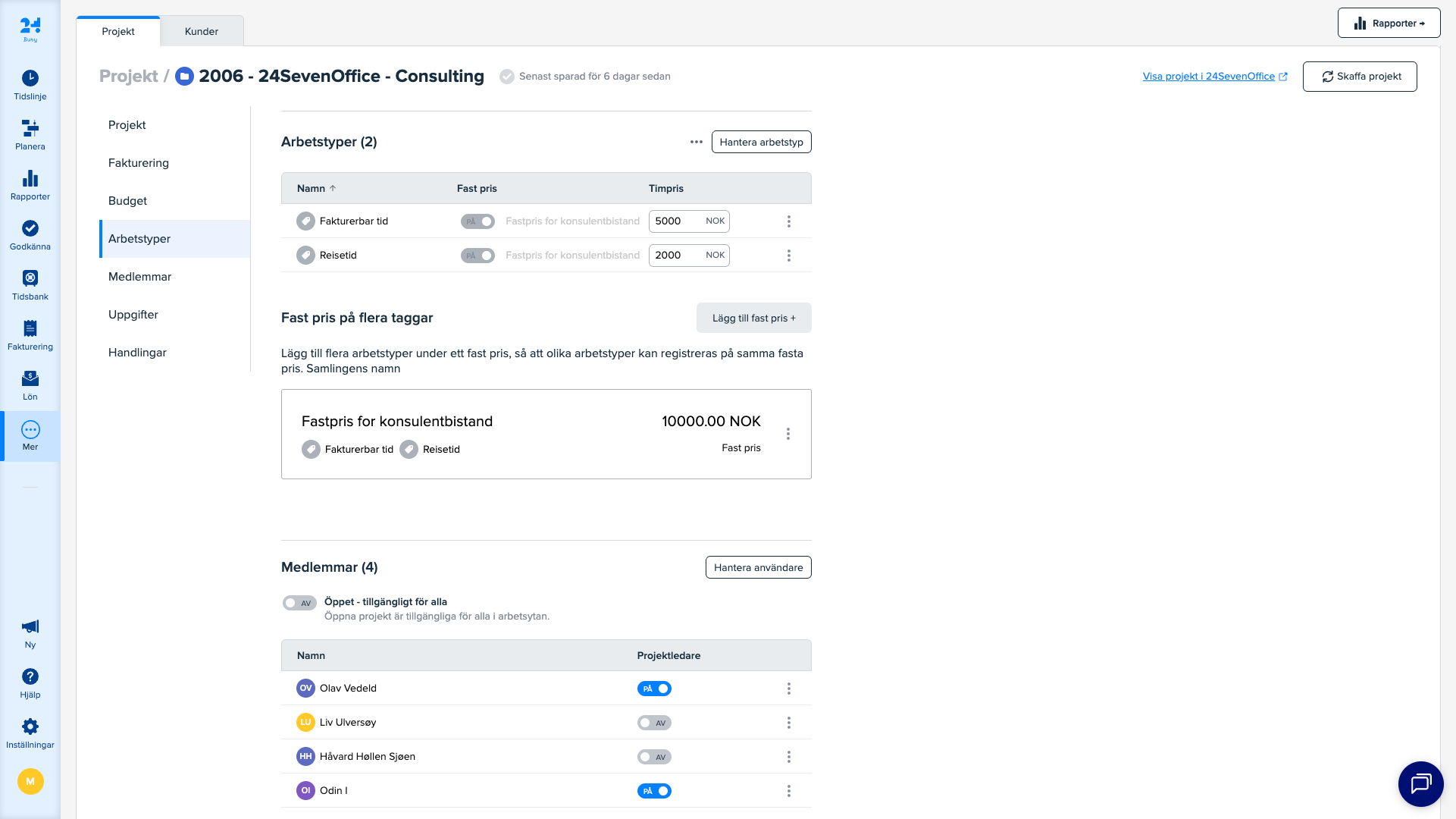The image size is (1456, 819).
Task: Go to Planera in the sidebar
Action: click(x=30, y=135)
